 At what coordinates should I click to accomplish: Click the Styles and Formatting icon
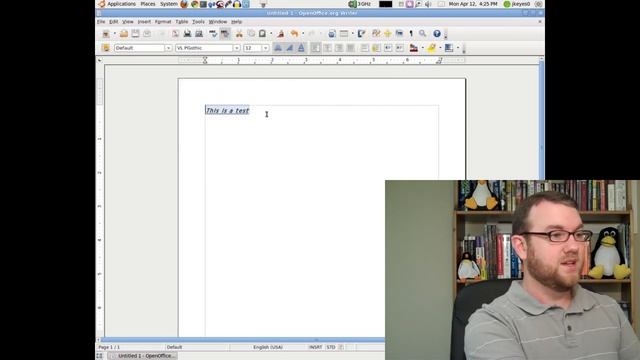pyautogui.click(x=106, y=48)
